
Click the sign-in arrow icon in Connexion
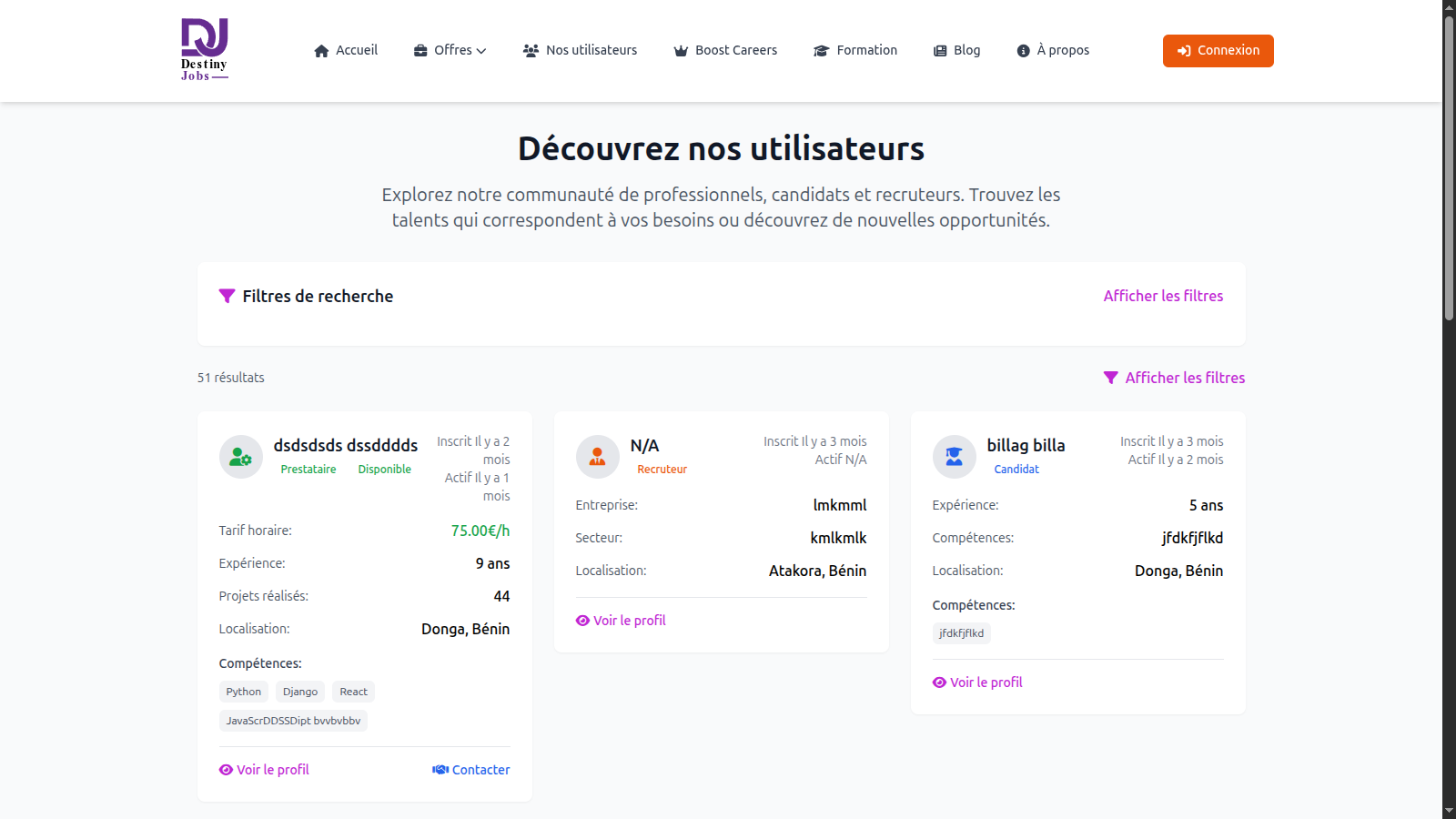pyautogui.click(x=1184, y=51)
